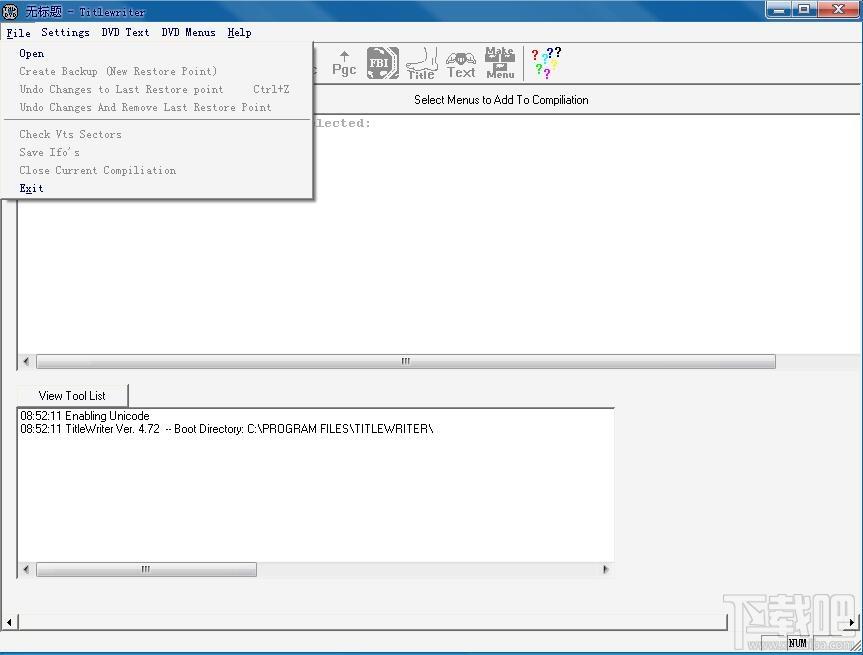Image resolution: width=863 pixels, height=655 pixels.
Task: Click the NUM status bar indicator
Action: click(x=798, y=643)
